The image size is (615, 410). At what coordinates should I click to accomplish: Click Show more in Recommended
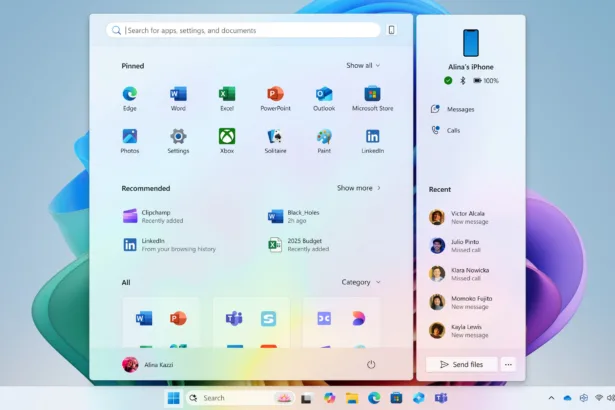click(x=358, y=188)
